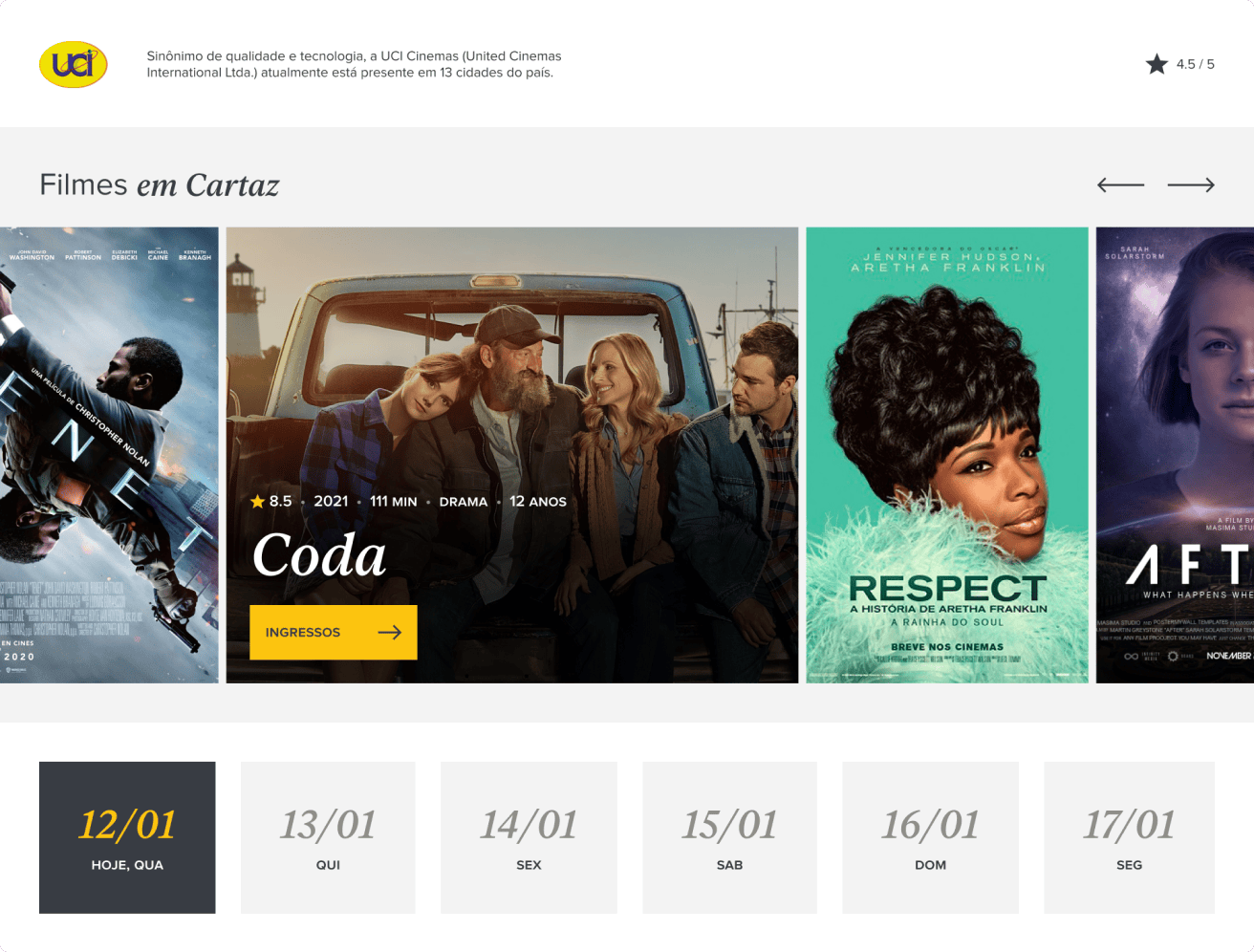1254x952 pixels.
Task: Select the featured Coda movie banner
Action: coord(512,455)
